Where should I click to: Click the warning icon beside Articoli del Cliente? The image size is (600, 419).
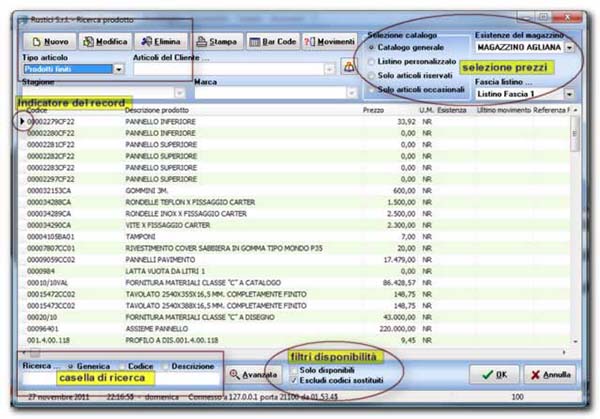coord(349,66)
